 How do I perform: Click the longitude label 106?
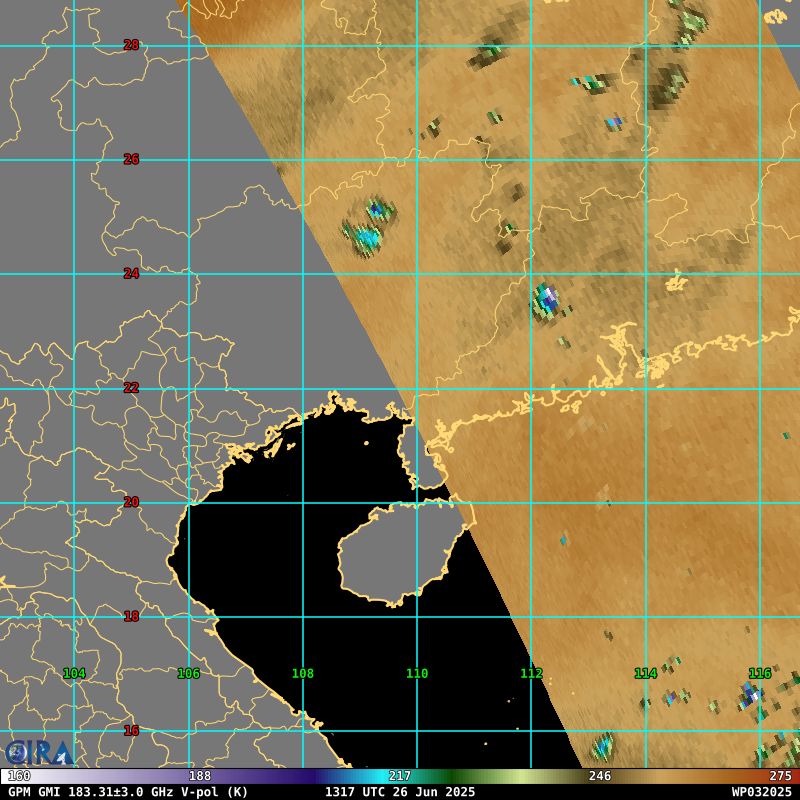coord(188,673)
